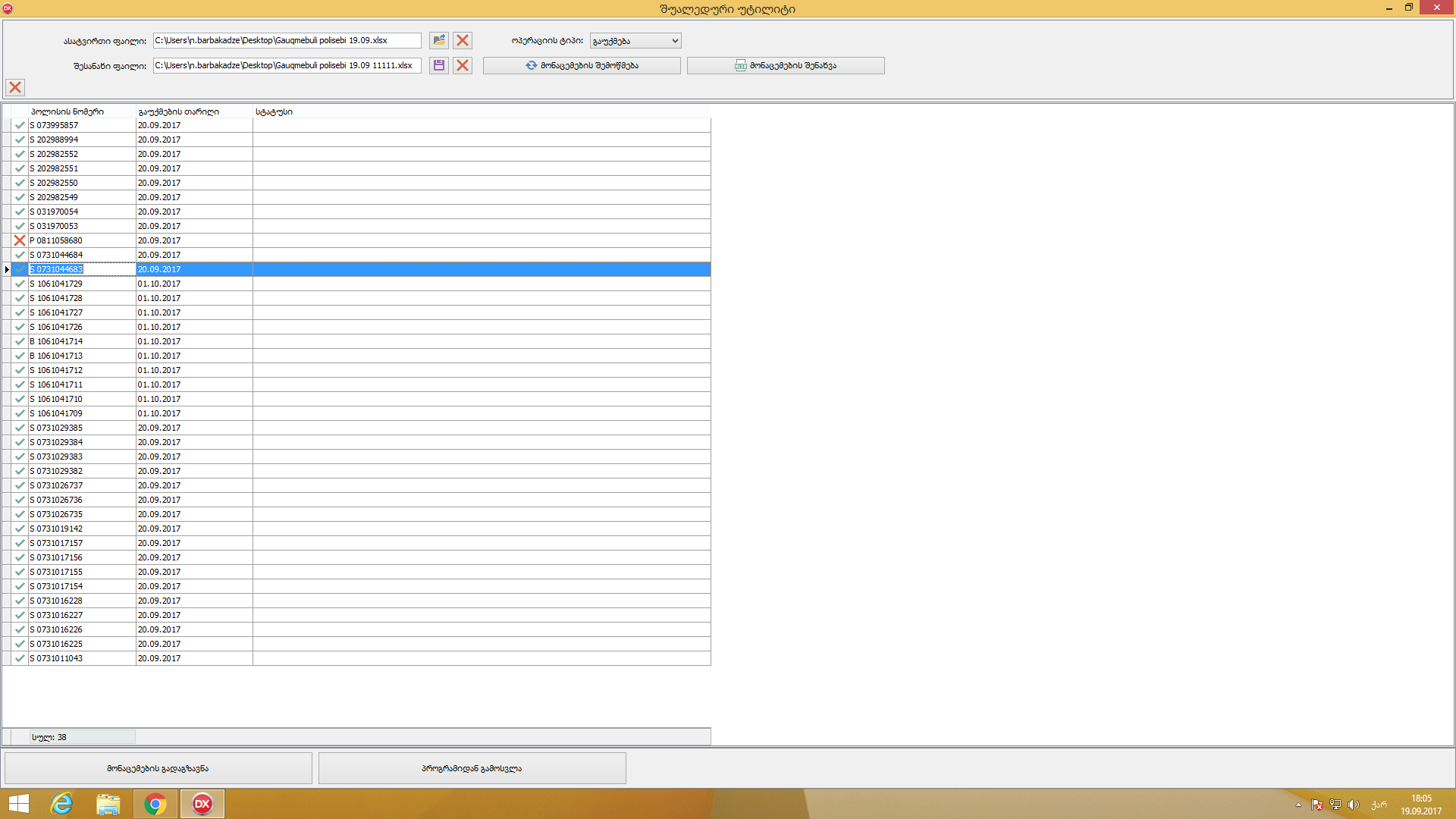Click the XLSX data save button

[x=786, y=65]
